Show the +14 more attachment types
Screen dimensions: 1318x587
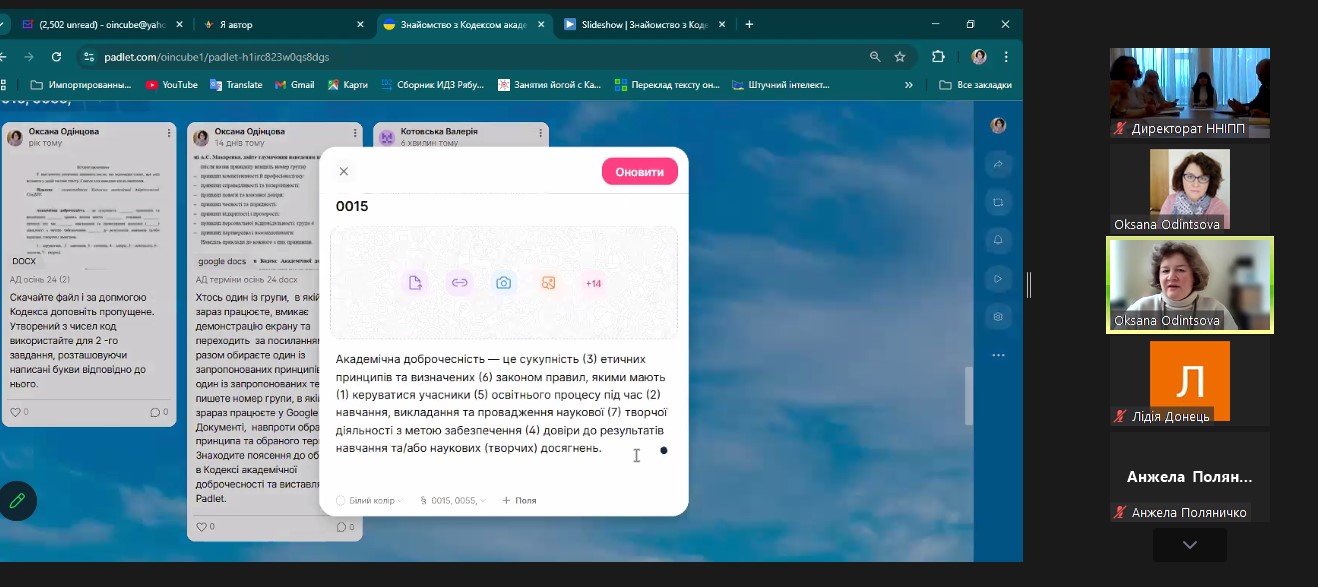[593, 283]
